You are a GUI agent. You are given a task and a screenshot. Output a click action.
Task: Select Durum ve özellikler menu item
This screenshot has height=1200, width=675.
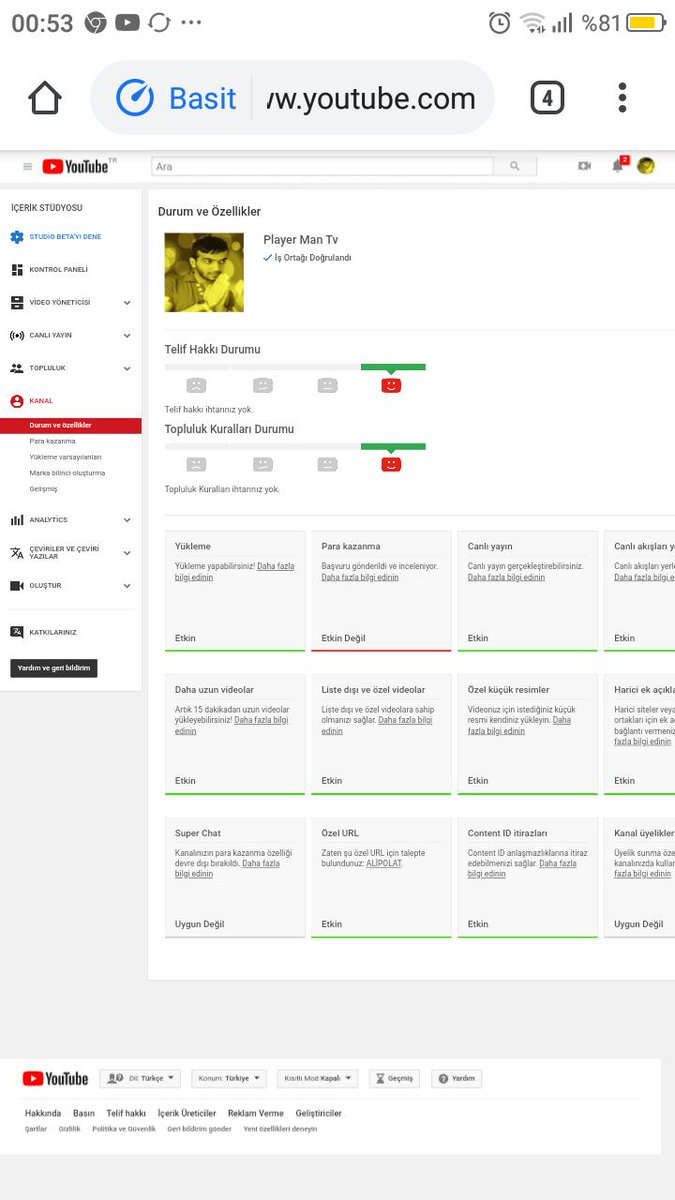coord(71,425)
